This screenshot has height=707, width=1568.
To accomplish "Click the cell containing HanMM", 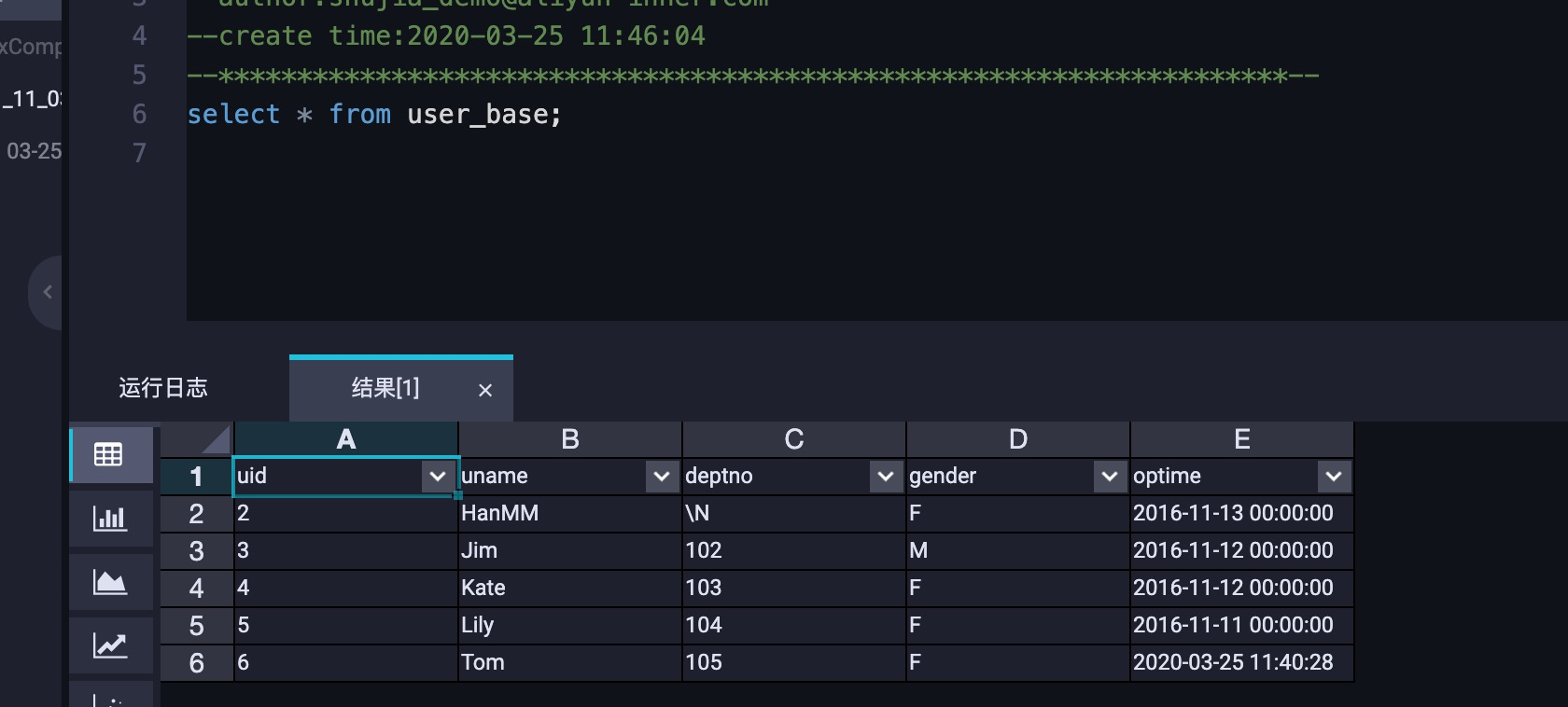I will point(500,513).
